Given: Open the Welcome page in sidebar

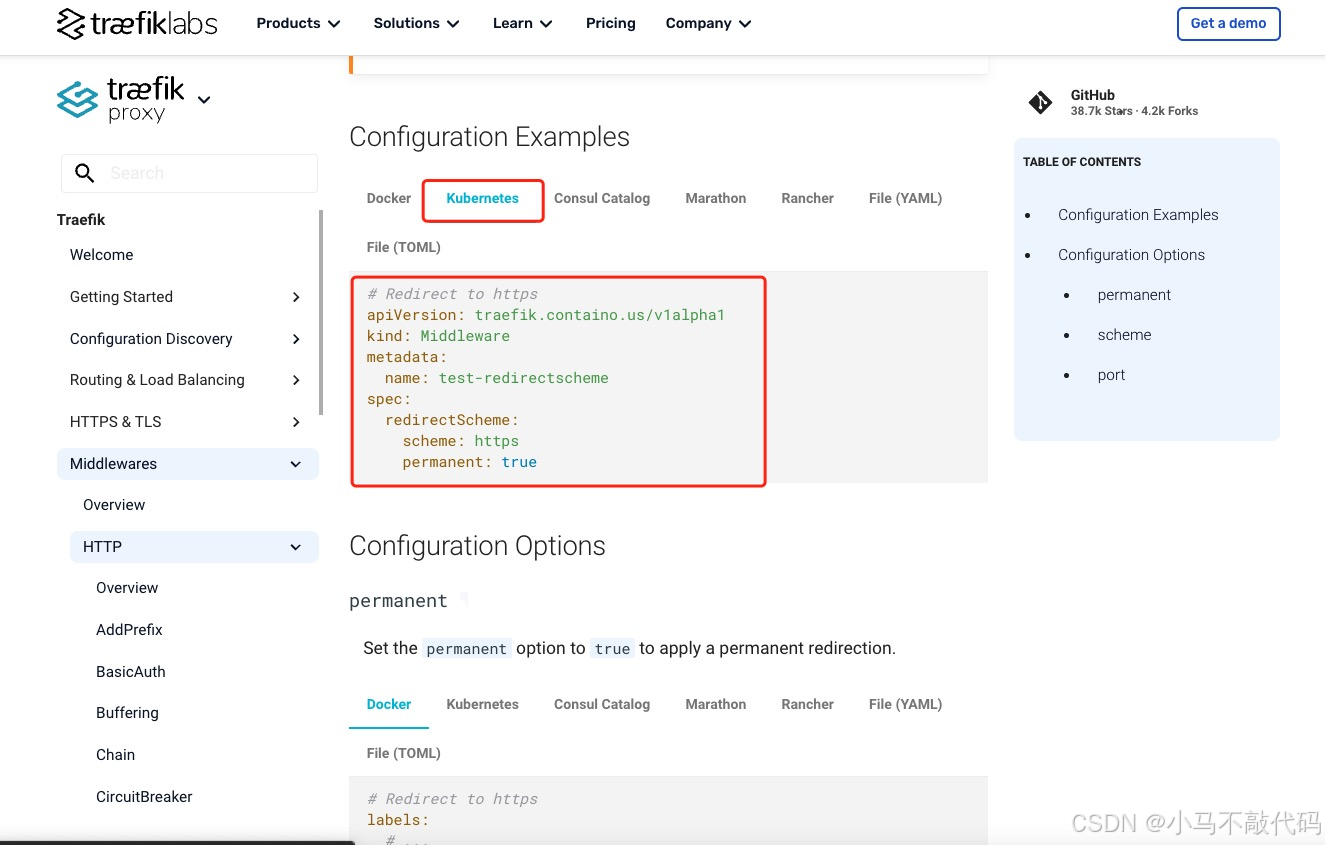Looking at the screenshot, I should pyautogui.click(x=101, y=255).
